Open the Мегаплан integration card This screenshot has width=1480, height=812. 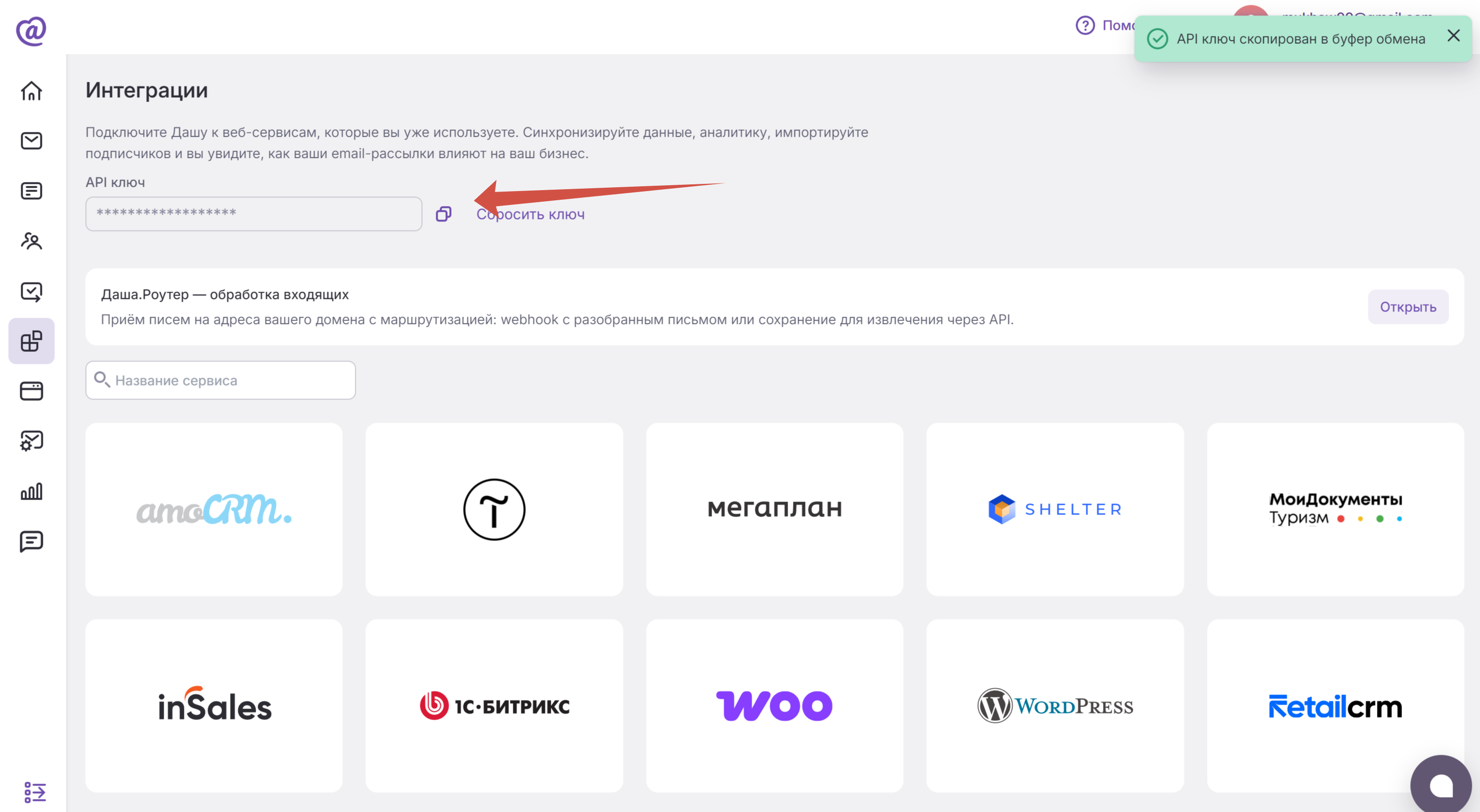[775, 509]
